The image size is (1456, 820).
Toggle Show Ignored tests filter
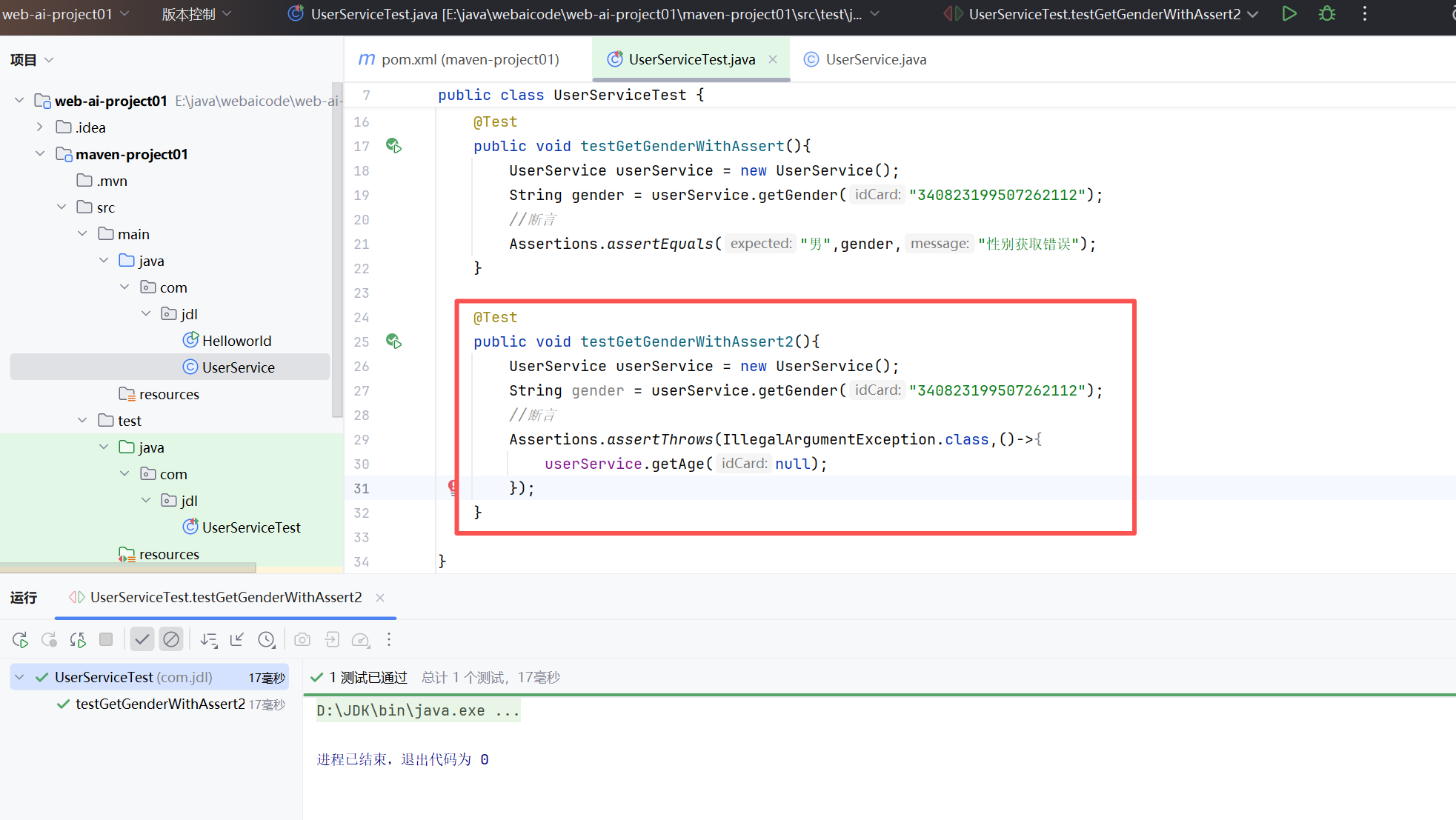click(171, 639)
